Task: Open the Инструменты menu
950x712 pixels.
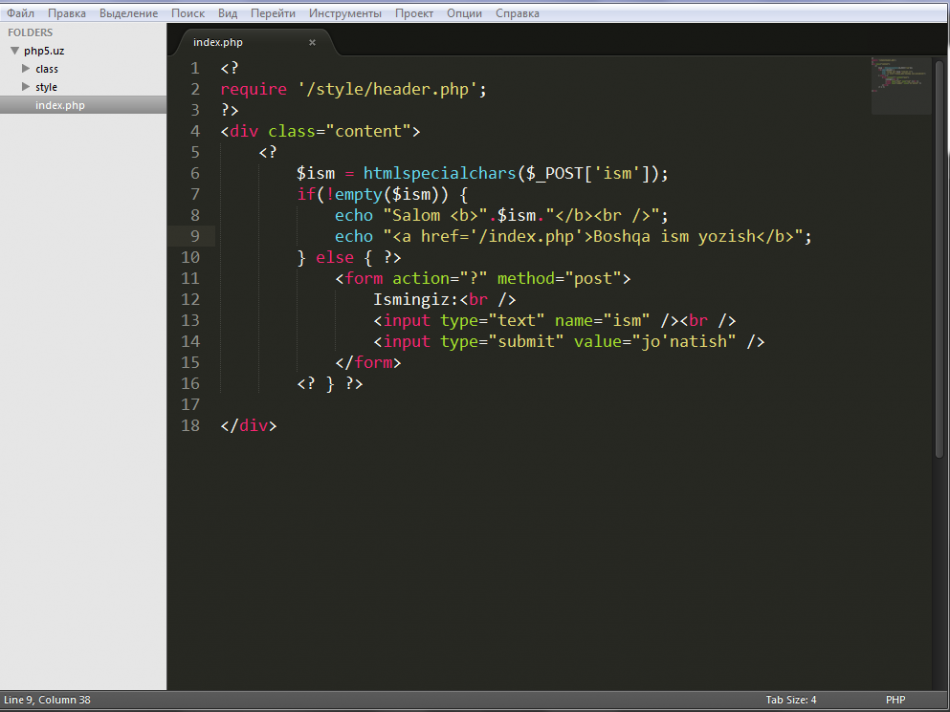Action: [x=345, y=13]
